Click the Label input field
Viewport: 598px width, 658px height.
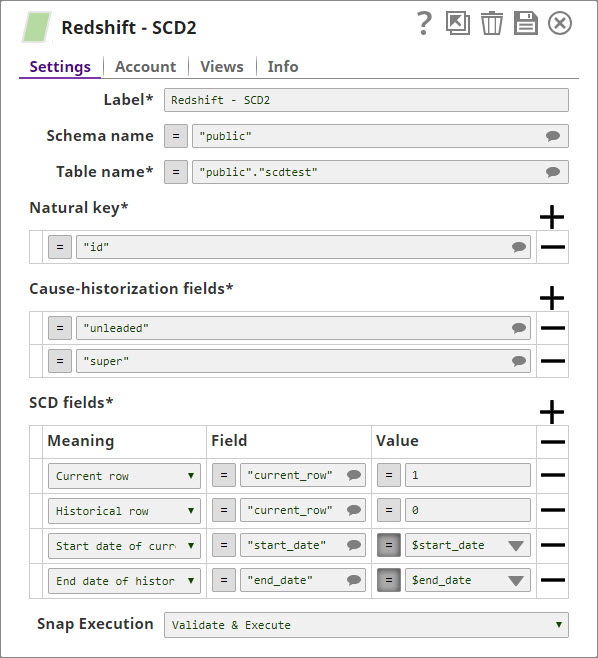pos(366,100)
